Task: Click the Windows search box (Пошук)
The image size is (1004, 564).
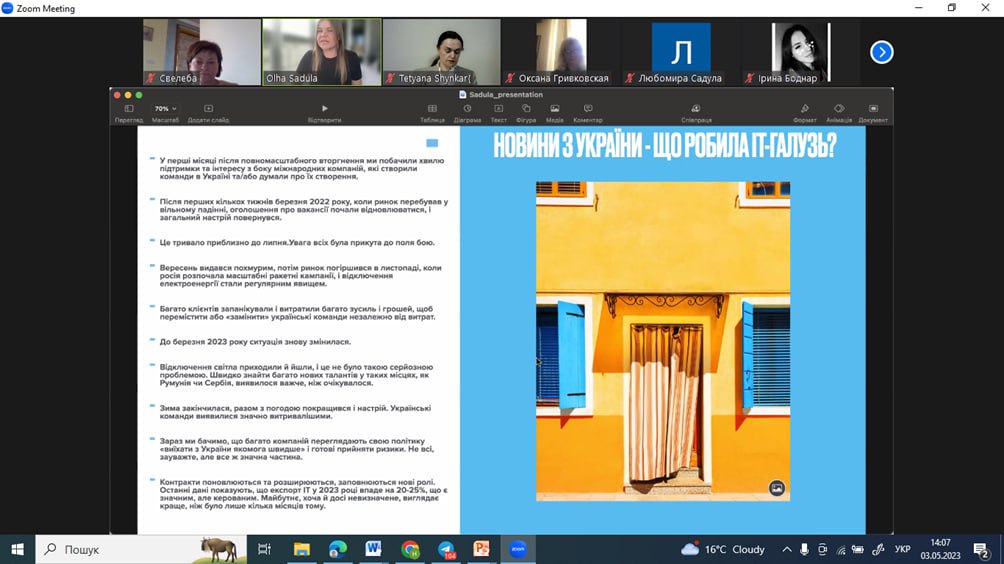Action: pos(140,549)
